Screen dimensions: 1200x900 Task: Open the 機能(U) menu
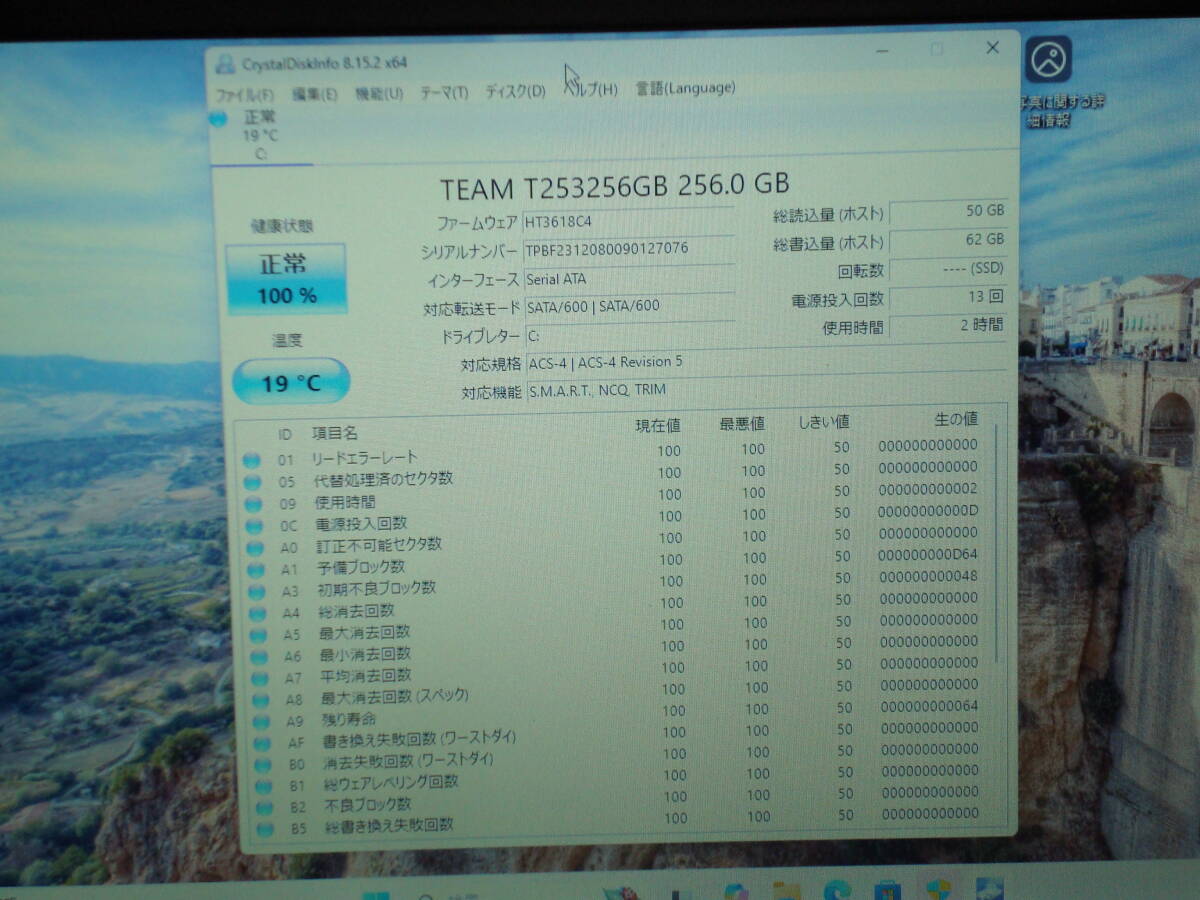pos(379,93)
